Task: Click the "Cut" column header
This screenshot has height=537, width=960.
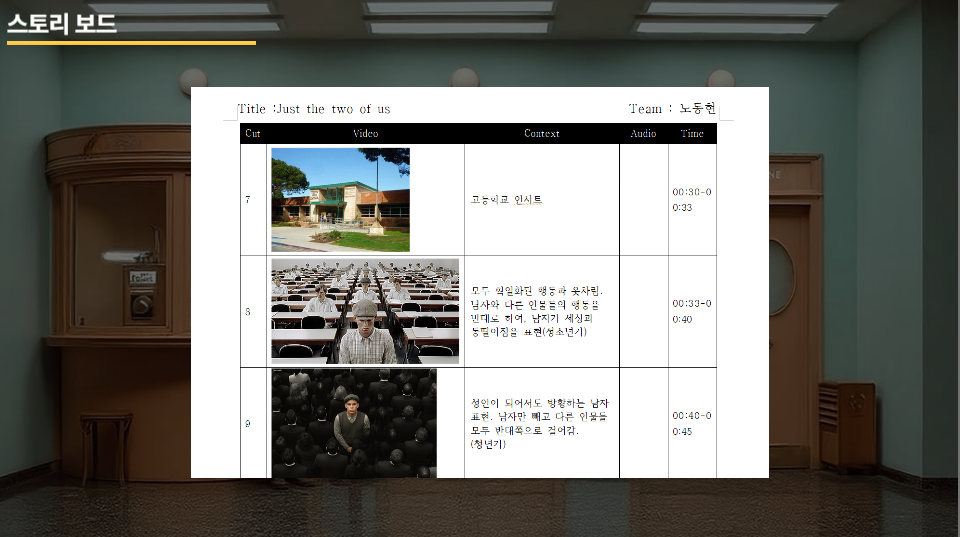Action: coord(253,133)
